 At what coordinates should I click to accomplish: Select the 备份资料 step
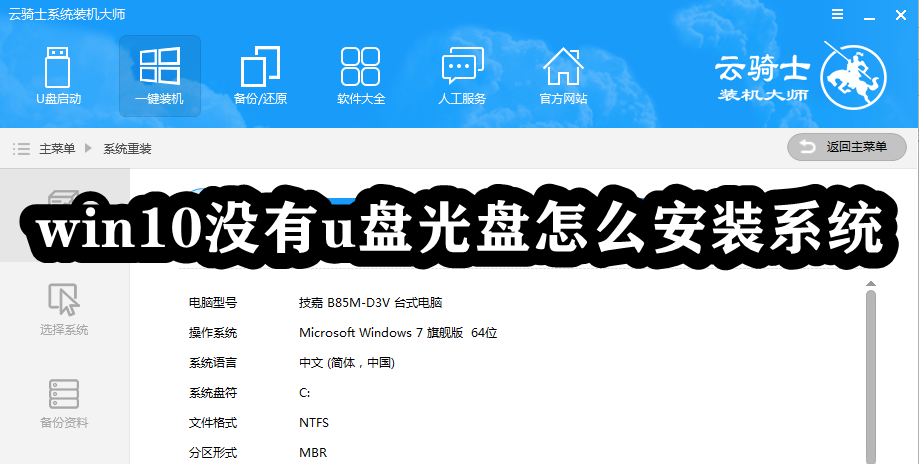click(64, 404)
